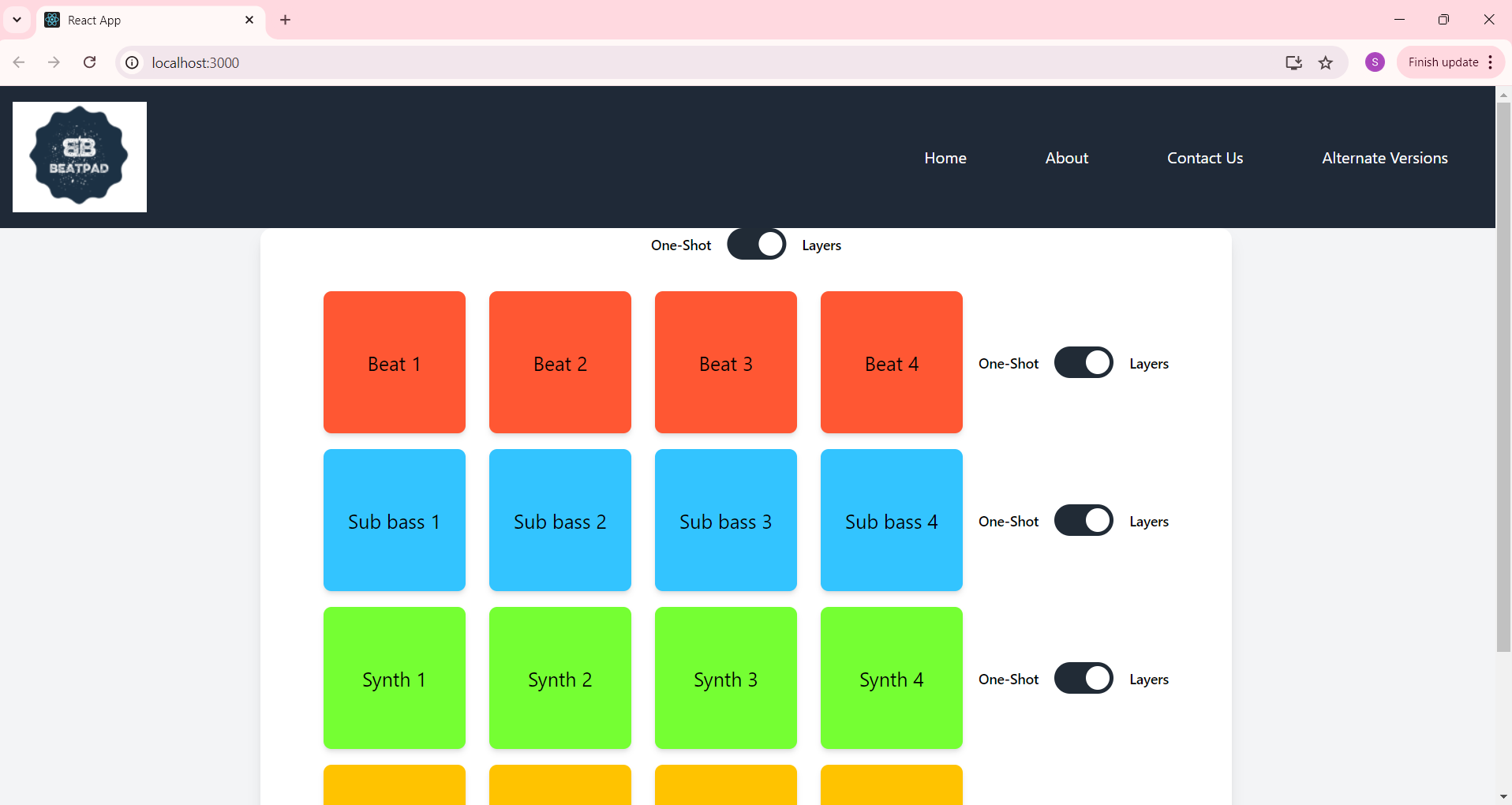1512x805 pixels.
Task: Open a new browser tab
Action: click(x=286, y=20)
